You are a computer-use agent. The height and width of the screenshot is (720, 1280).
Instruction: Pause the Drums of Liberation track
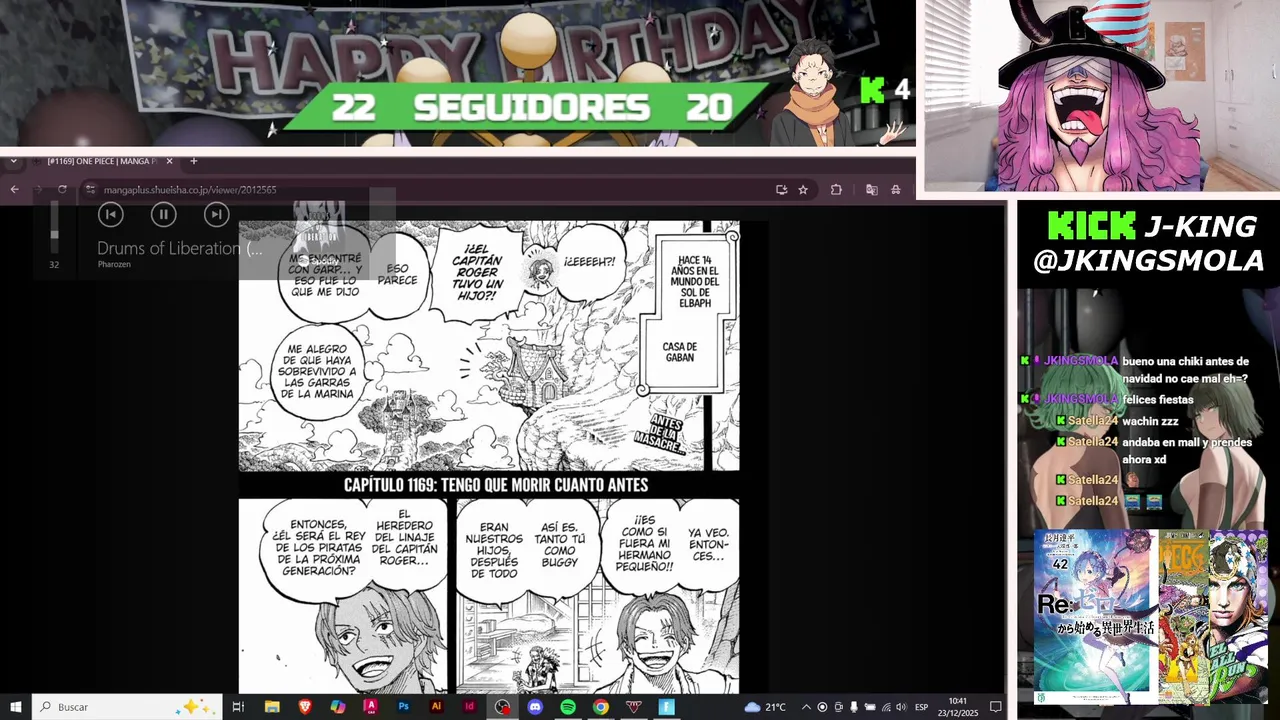[x=163, y=214]
